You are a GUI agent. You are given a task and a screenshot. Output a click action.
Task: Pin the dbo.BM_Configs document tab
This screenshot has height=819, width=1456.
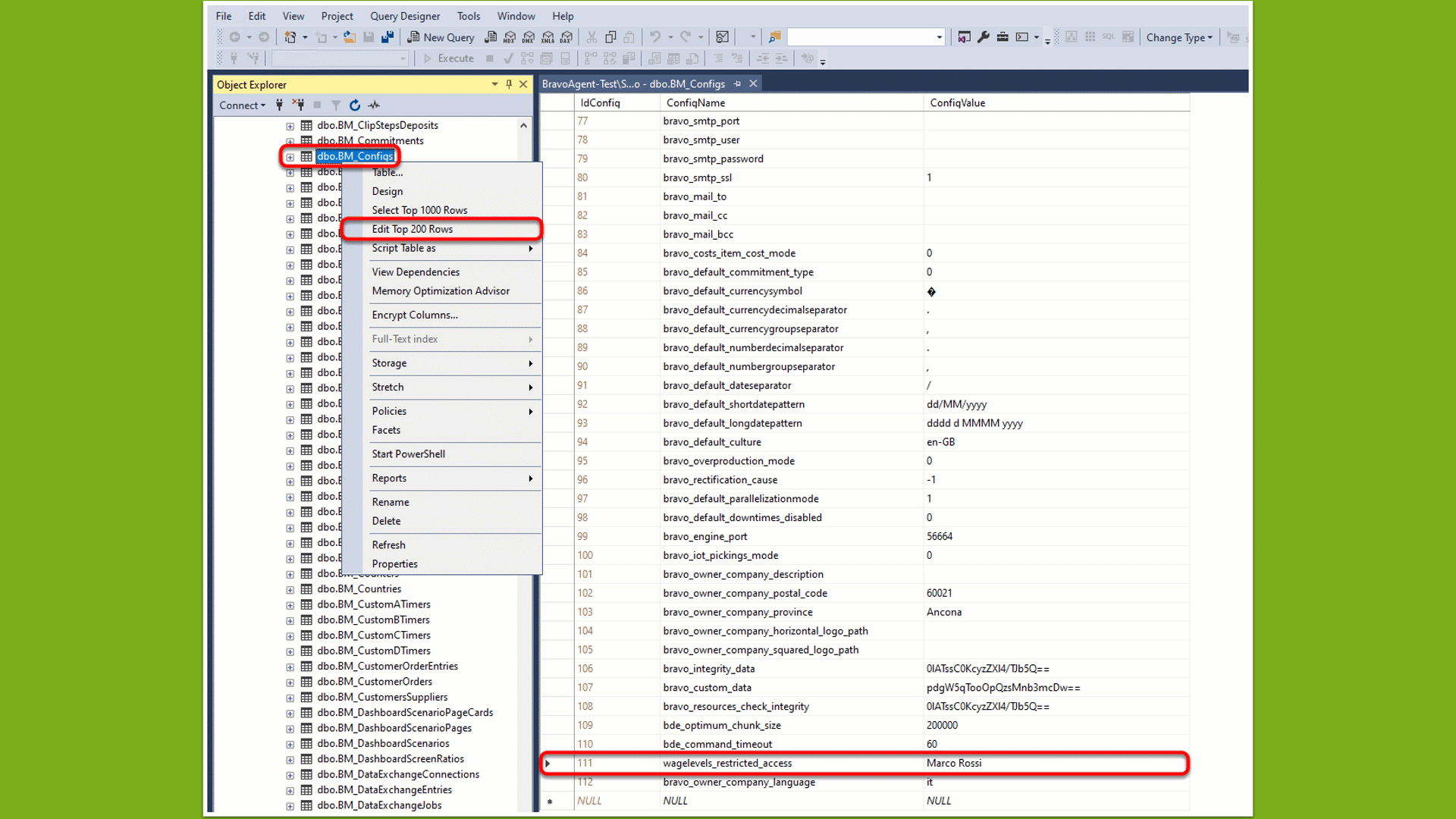tap(737, 83)
